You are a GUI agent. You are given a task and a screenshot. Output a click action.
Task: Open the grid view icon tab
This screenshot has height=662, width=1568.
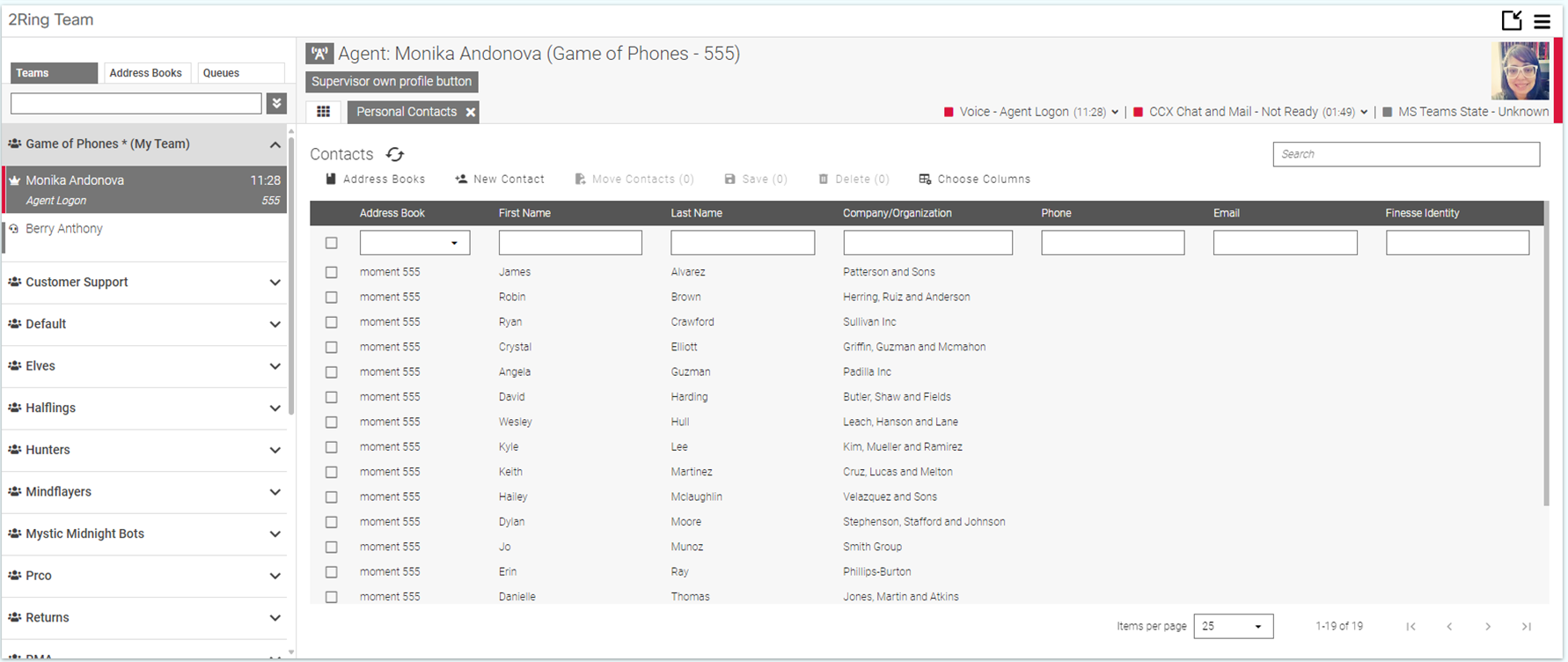click(x=324, y=112)
